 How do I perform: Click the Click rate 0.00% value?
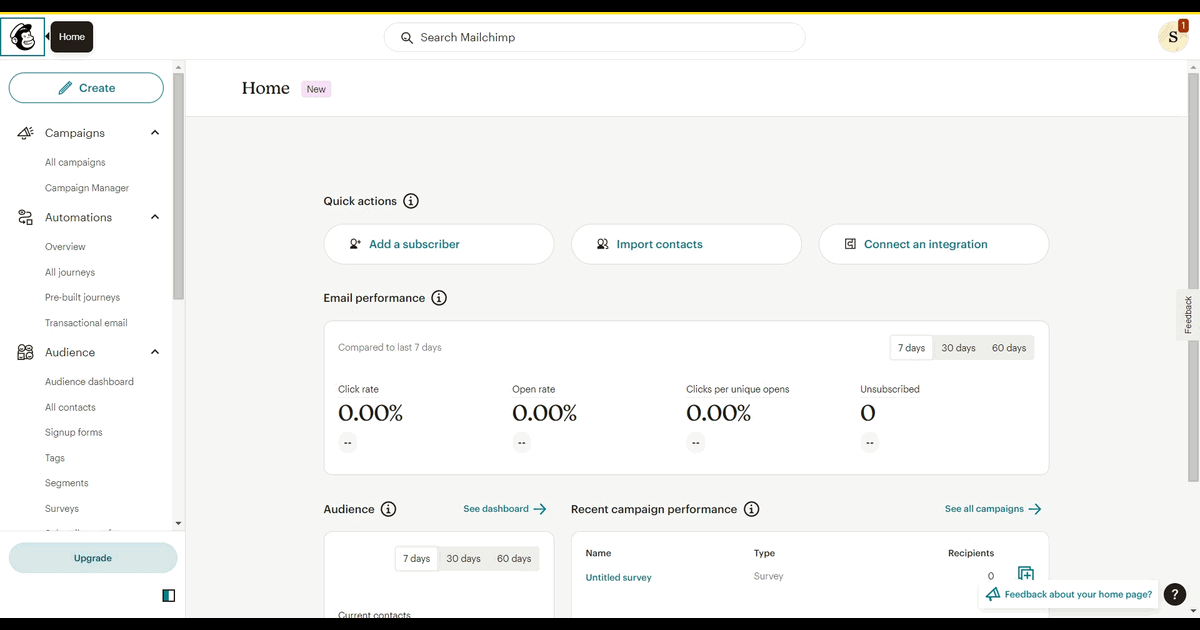tap(371, 413)
